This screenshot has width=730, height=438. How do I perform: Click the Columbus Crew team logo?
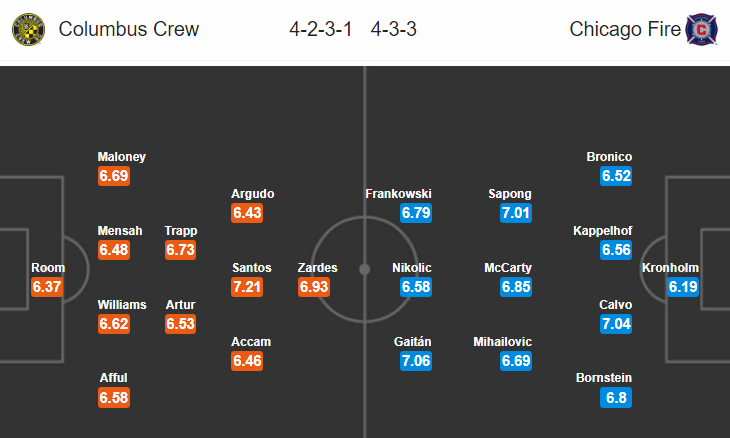coord(28,29)
